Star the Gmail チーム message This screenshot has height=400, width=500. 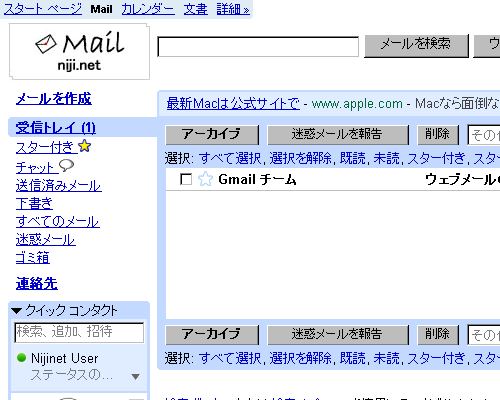click(205, 179)
